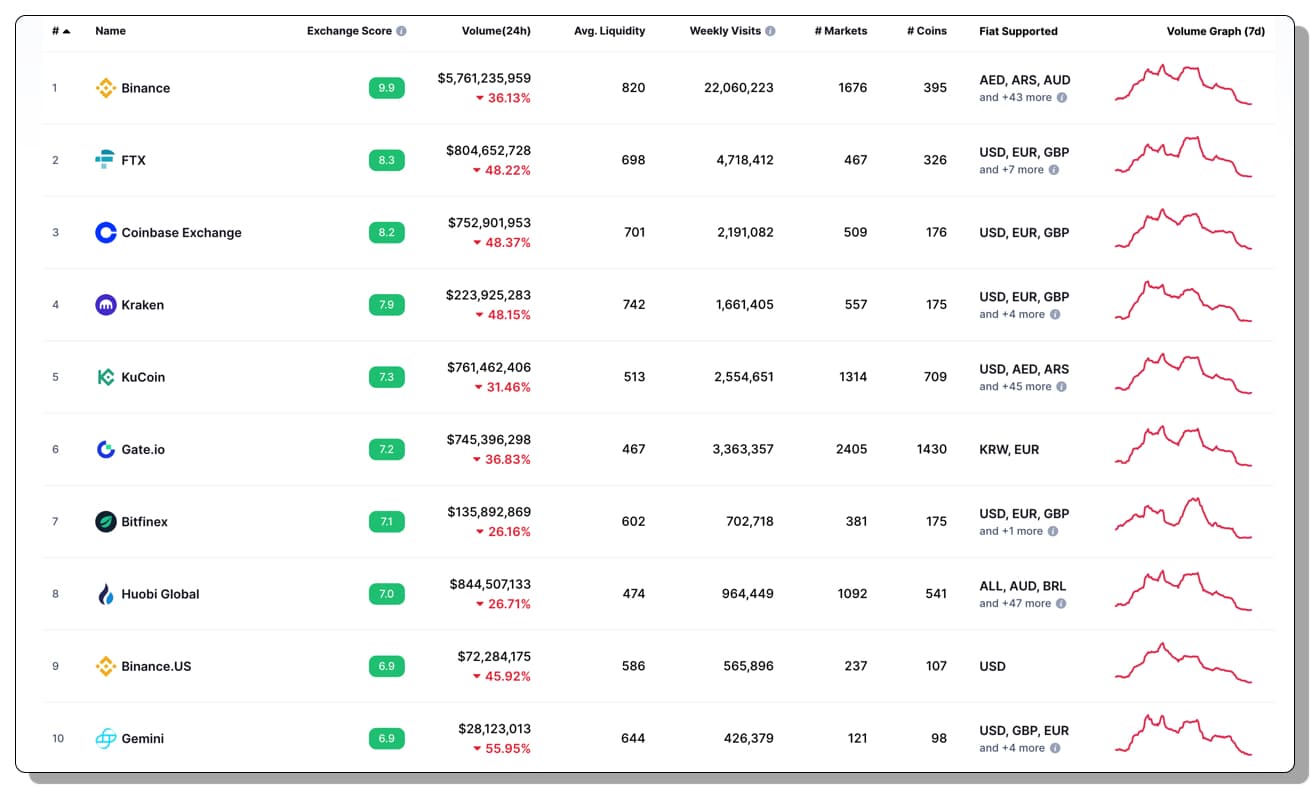Viewport: 1310px width, 788px height.
Task: Click Binance's 9.9 exchange score badge
Action: (x=386, y=88)
